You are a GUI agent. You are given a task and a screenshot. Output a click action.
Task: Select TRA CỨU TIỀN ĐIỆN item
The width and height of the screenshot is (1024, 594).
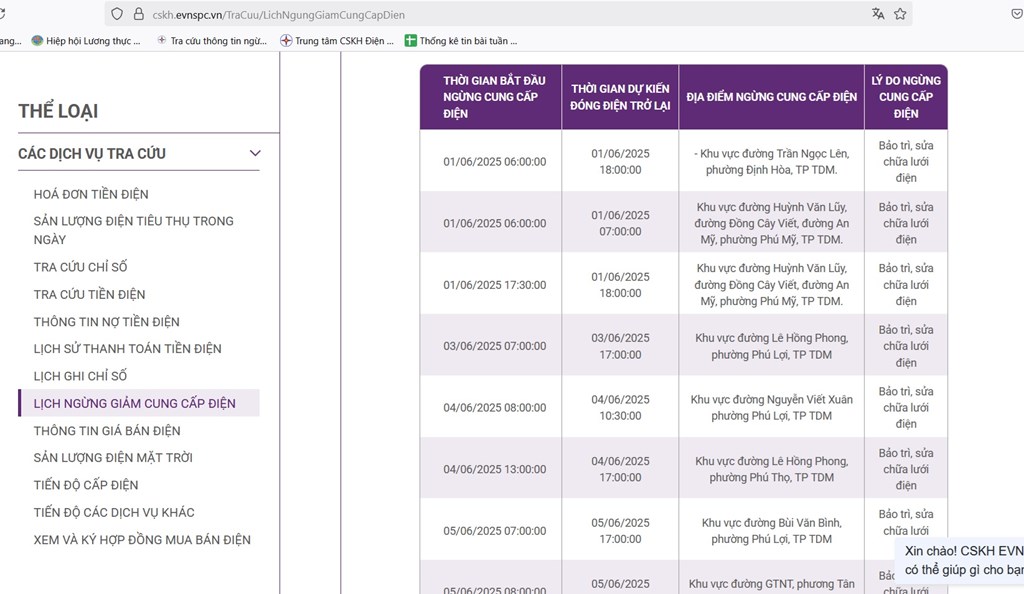[89, 294]
